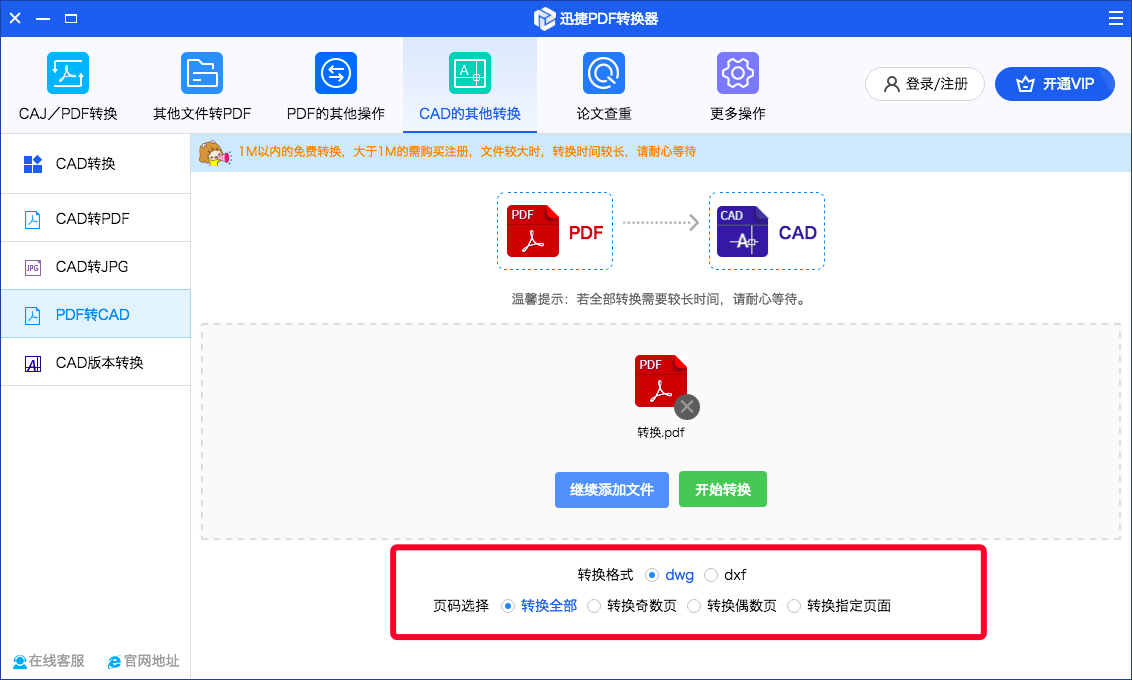Select the CAD的其他转换 icon
Image resolution: width=1132 pixels, height=680 pixels.
pos(470,73)
